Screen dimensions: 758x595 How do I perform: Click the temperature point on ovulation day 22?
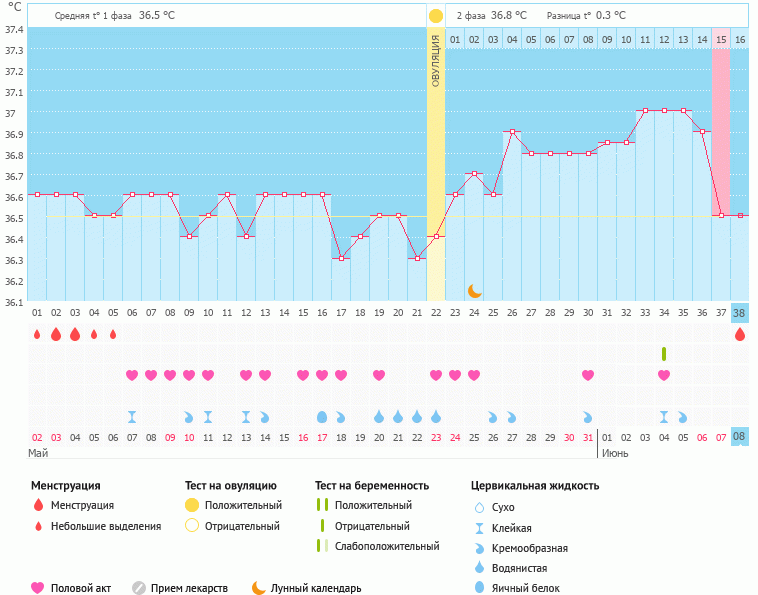[x=436, y=237]
